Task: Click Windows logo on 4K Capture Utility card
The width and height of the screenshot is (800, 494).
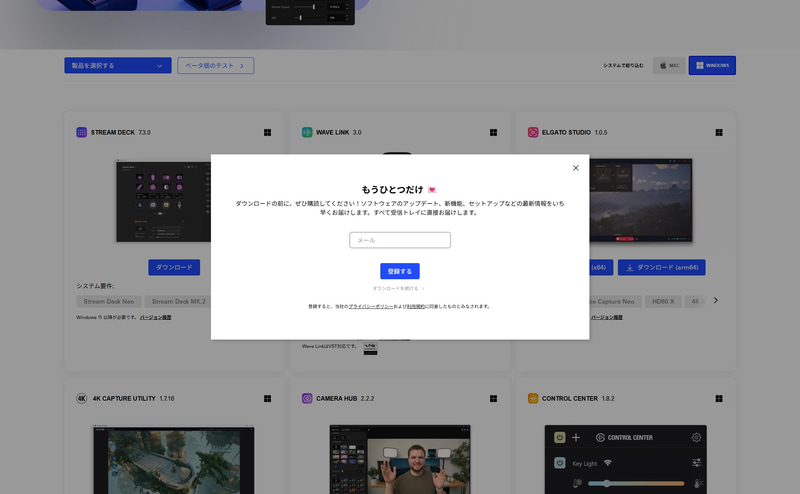Action: coord(267,399)
